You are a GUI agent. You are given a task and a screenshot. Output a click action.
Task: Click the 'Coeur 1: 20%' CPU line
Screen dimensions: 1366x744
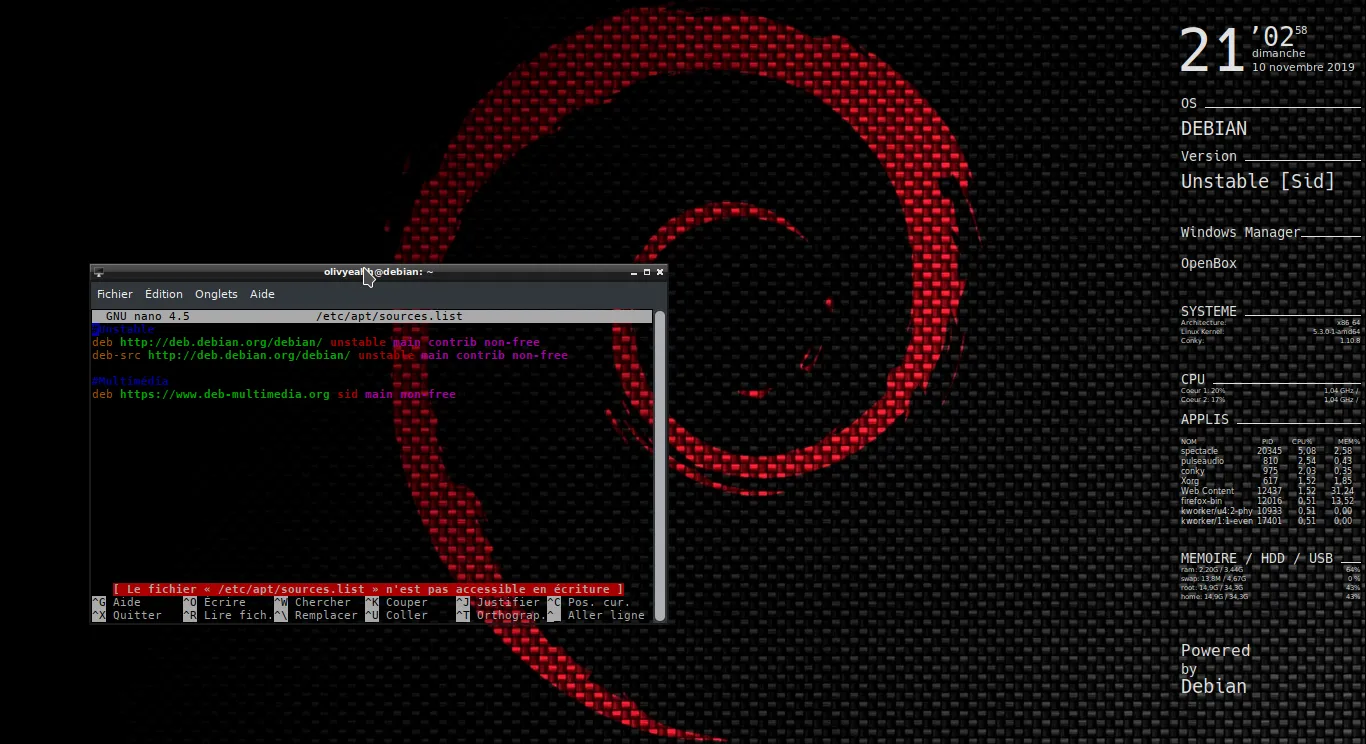click(x=1203, y=390)
